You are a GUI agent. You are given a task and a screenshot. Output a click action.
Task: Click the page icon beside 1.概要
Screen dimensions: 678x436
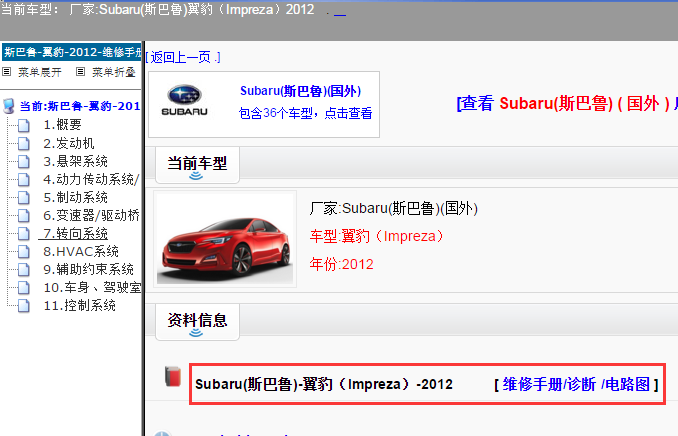24,125
